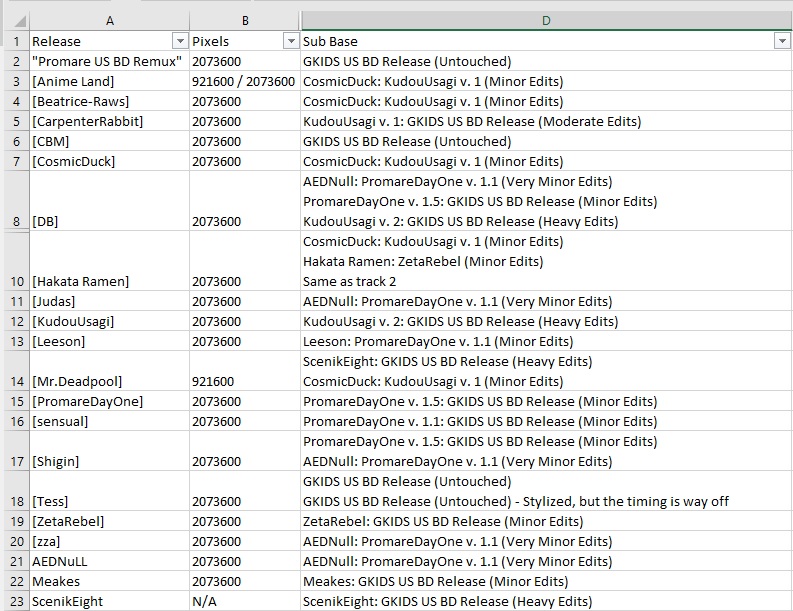Screen dimensions: 793x611
Task: Open the Sub Base column filter dropdown
Action: tap(782, 41)
